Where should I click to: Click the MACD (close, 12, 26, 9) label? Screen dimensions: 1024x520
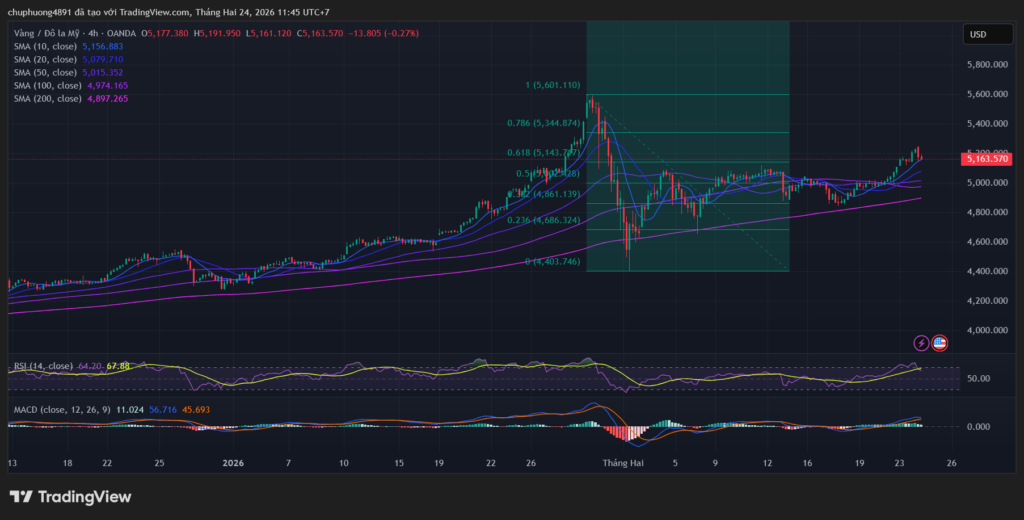click(62, 410)
